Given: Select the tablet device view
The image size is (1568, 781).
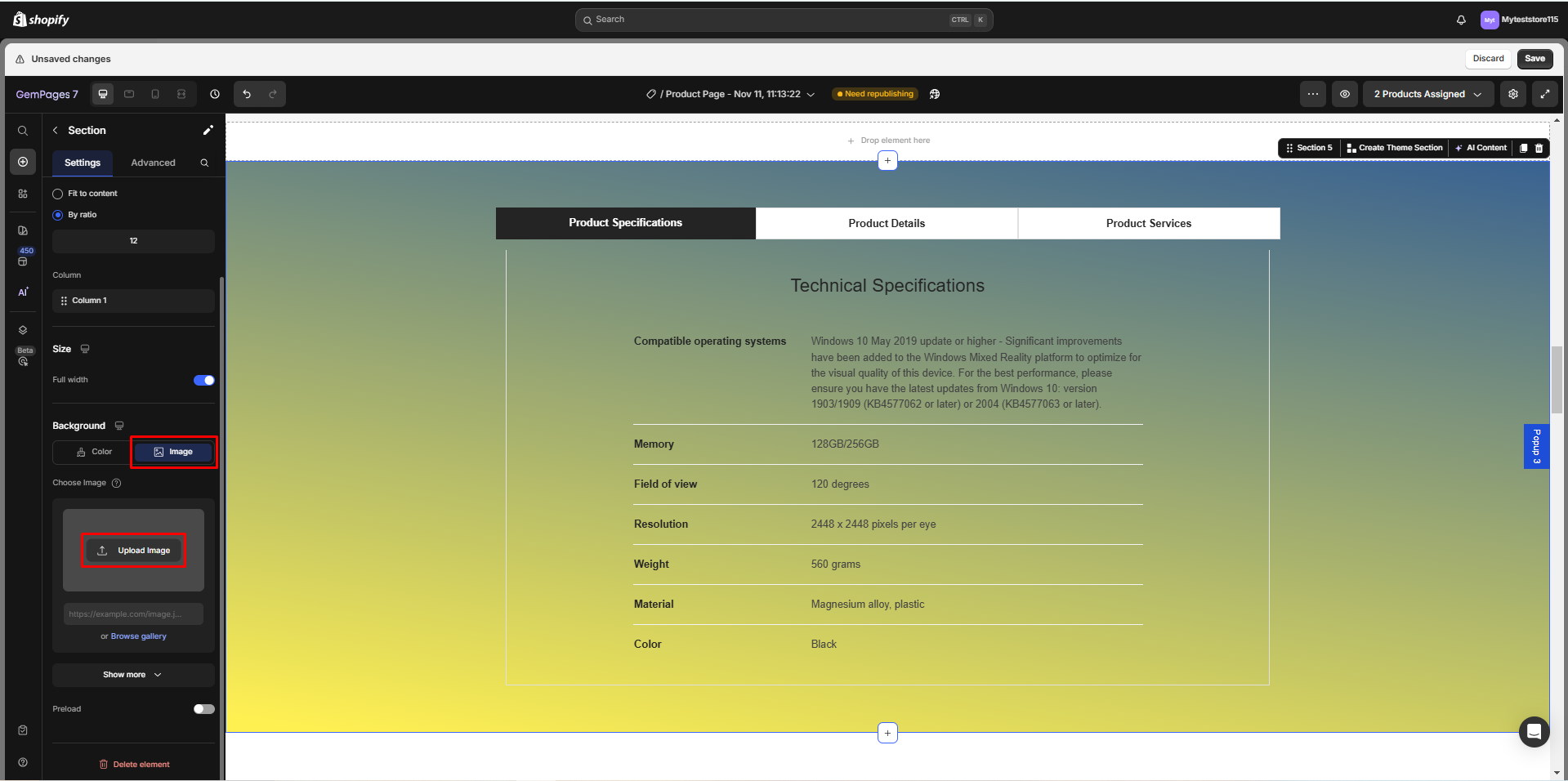Looking at the screenshot, I should coord(129,94).
